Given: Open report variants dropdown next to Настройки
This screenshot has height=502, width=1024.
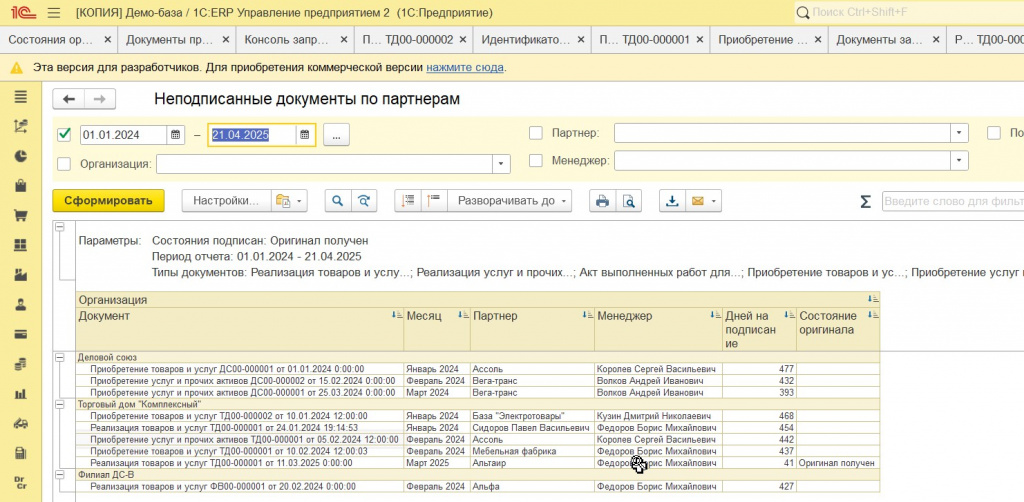Looking at the screenshot, I should click(x=289, y=201).
